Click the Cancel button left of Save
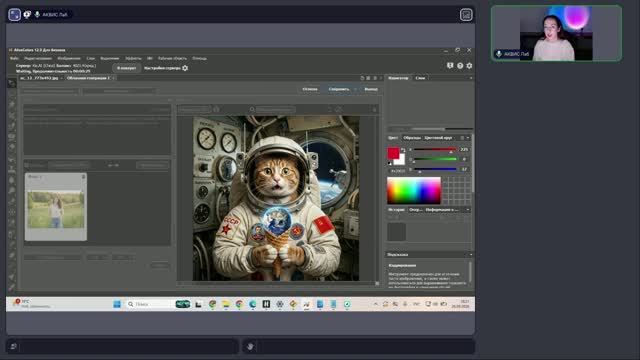The width and height of the screenshot is (640, 360). point(310,89)
